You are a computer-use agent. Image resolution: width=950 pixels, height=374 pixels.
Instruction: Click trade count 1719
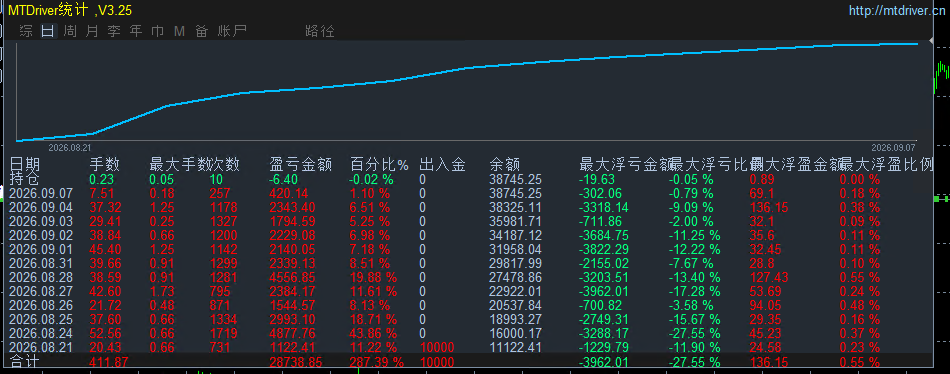224,333
